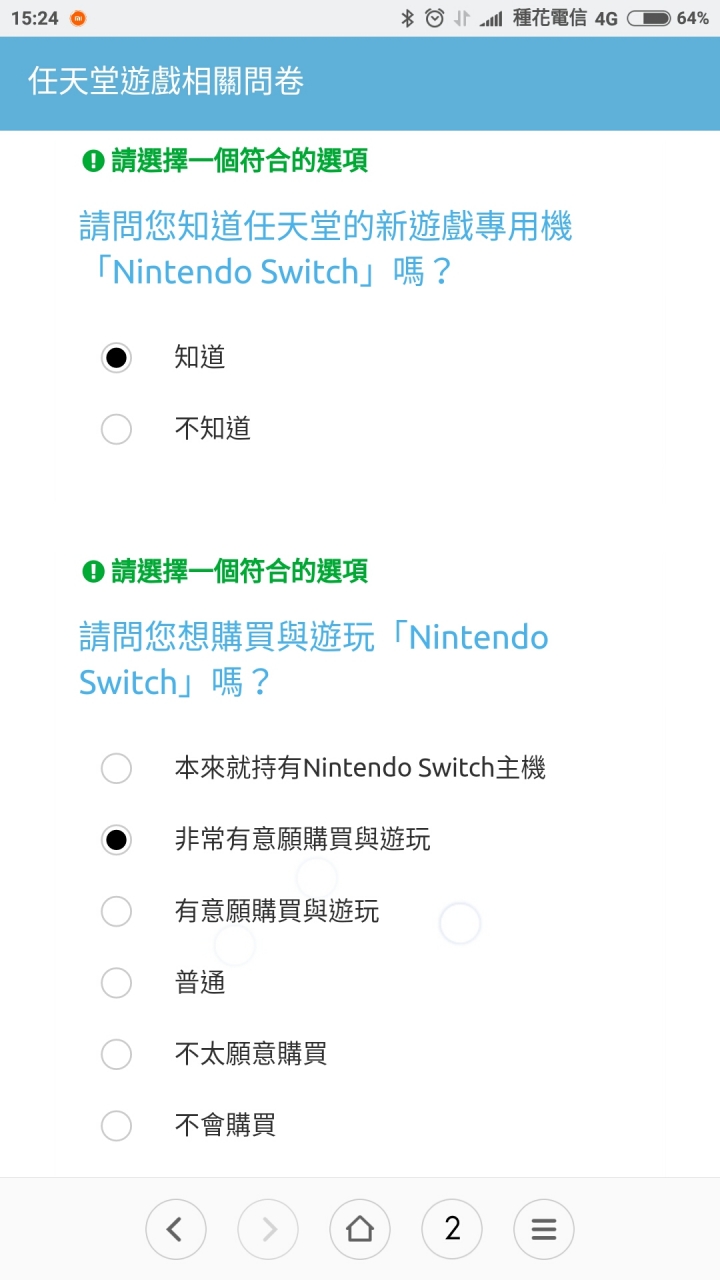Tap the 任天堂遊戲相關問卷 page title
The width and height of the screenshot is (720, 1280).
pos(166,82)
